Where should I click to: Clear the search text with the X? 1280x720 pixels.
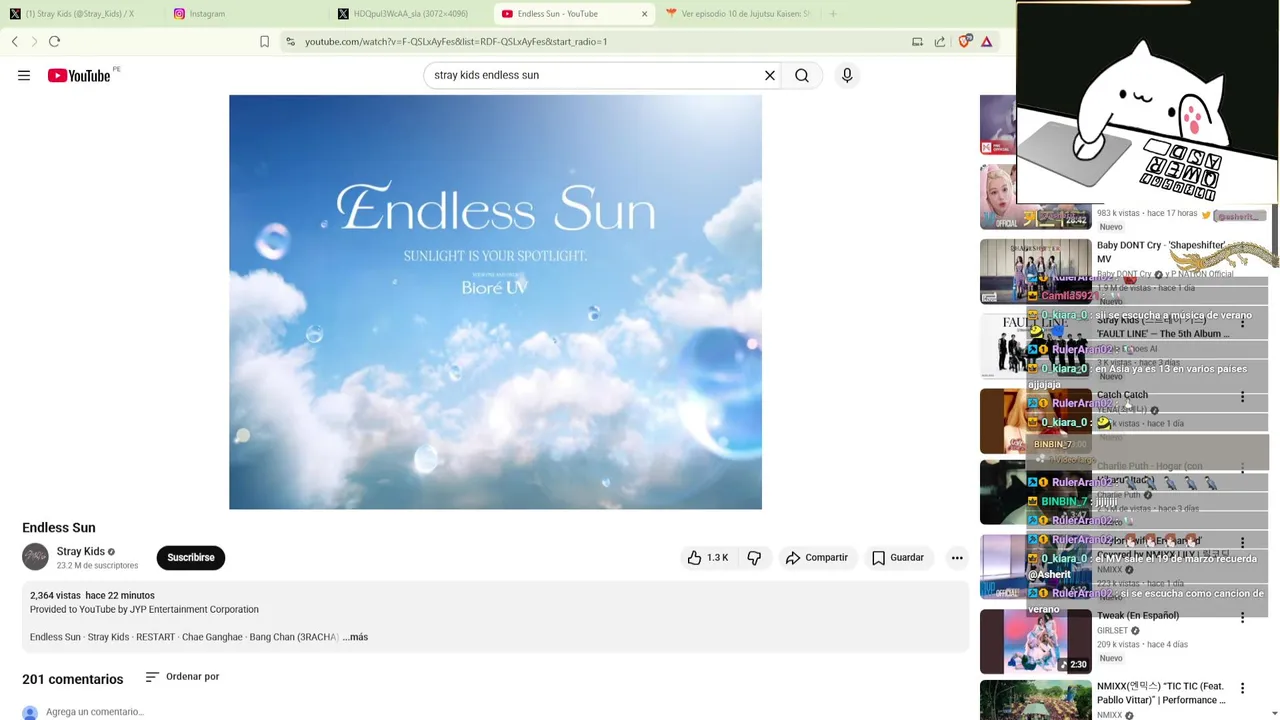770,75
